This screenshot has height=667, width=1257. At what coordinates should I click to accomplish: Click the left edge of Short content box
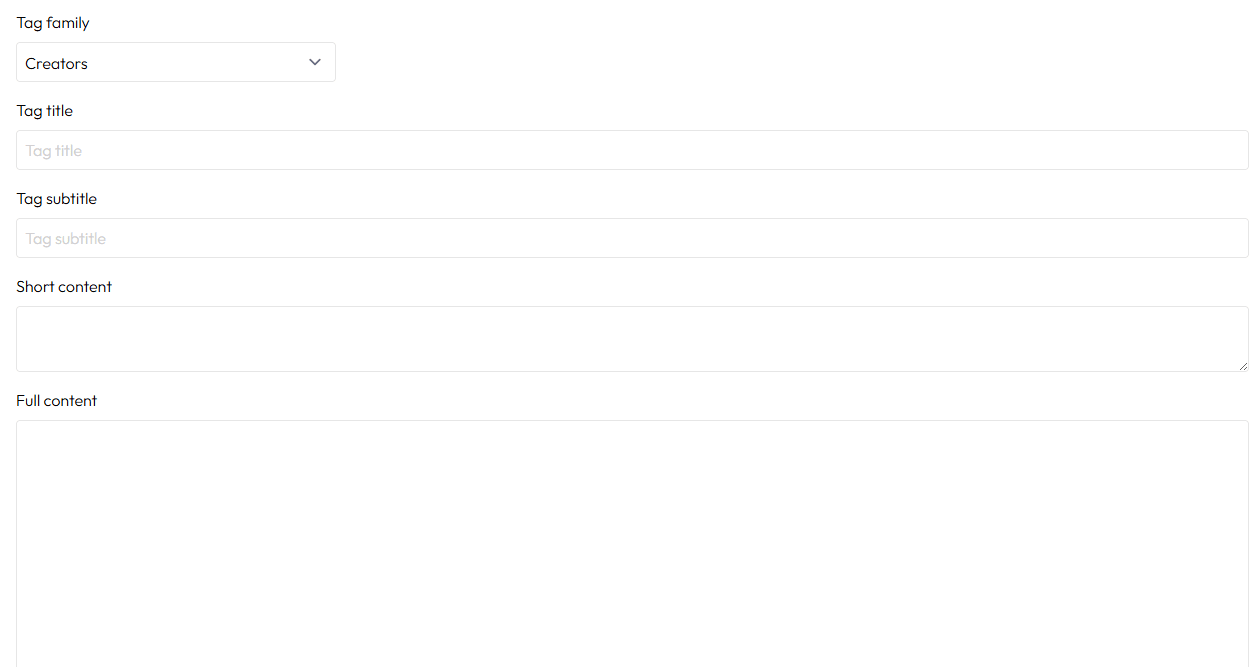(x=22, y=339)
